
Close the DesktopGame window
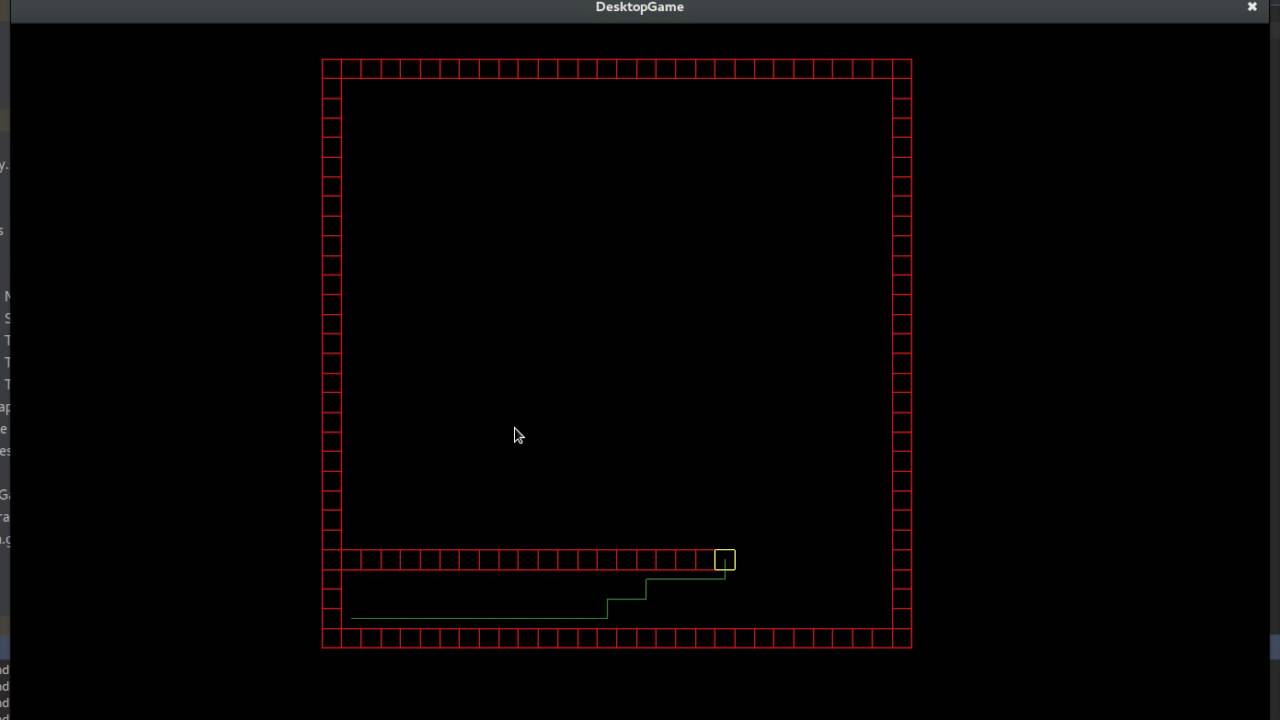coord(1252,7)
